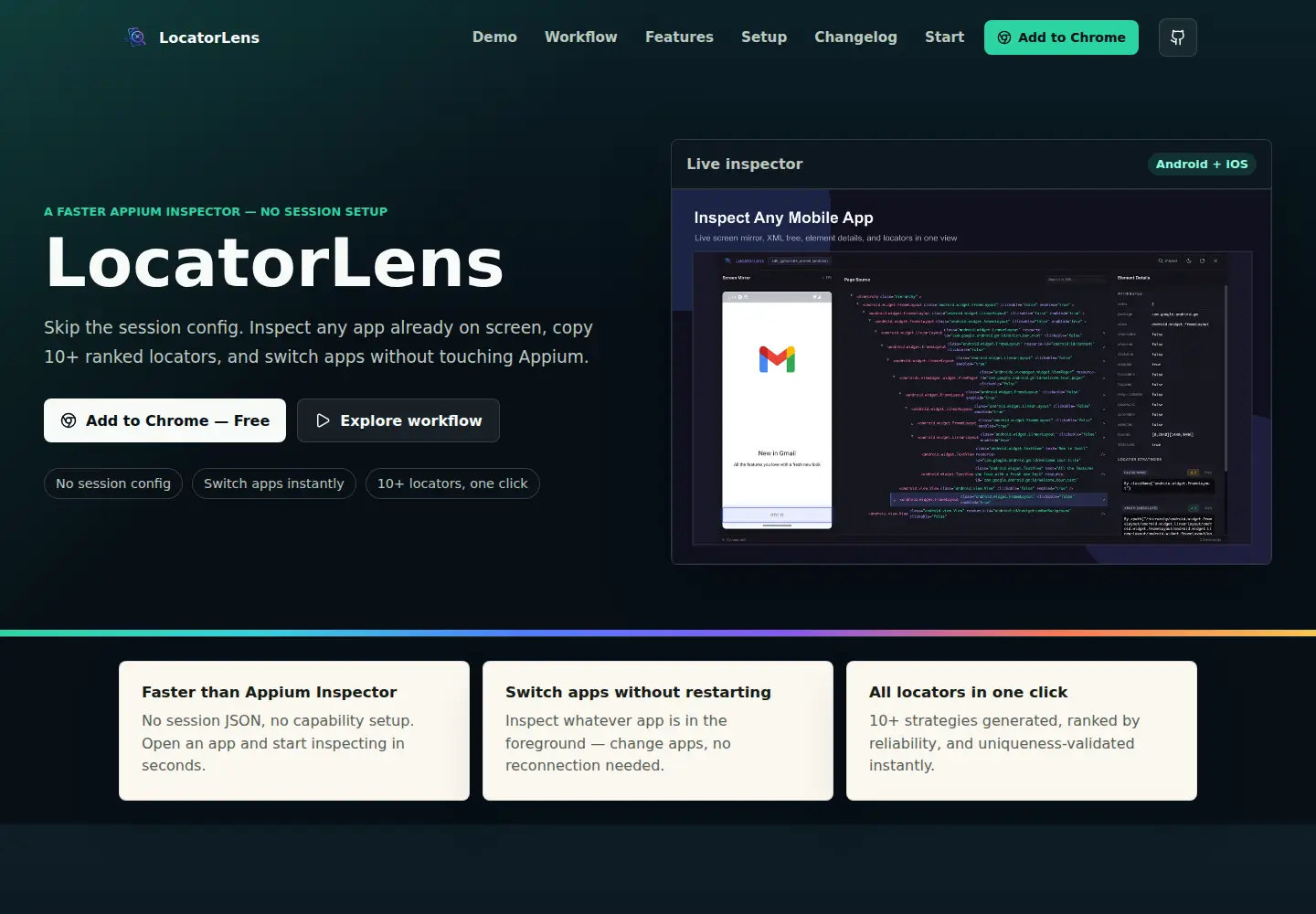Click the LocatorLens brand name in header

[209, 37]
